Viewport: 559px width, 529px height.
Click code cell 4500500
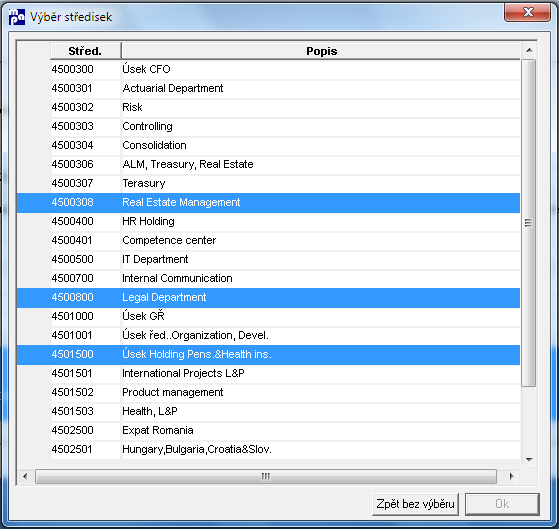tap(86, 259)
